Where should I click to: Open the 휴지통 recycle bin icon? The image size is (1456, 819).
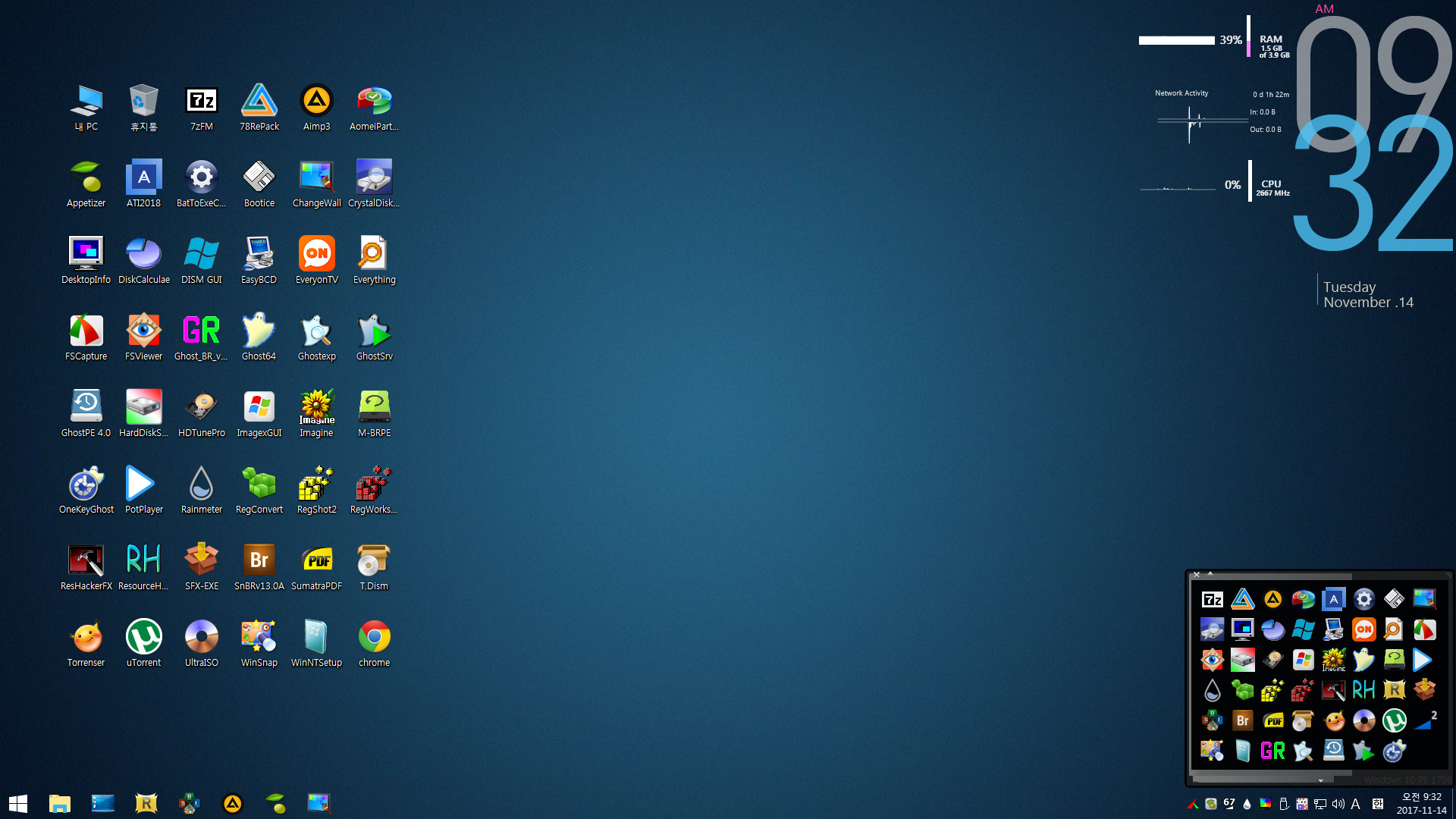[x=144, y=108]
